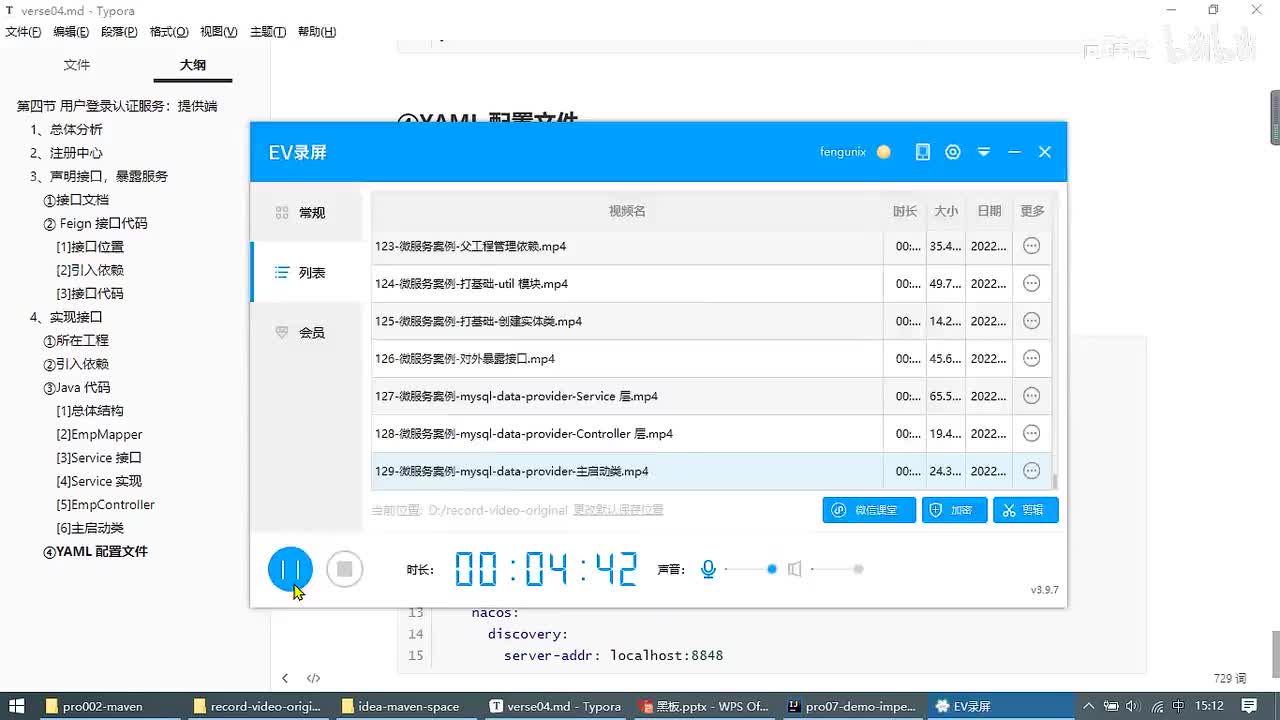1280x720 pixels.
Task: Click 更改默认保存位置 link
Action: click(618, 510)
